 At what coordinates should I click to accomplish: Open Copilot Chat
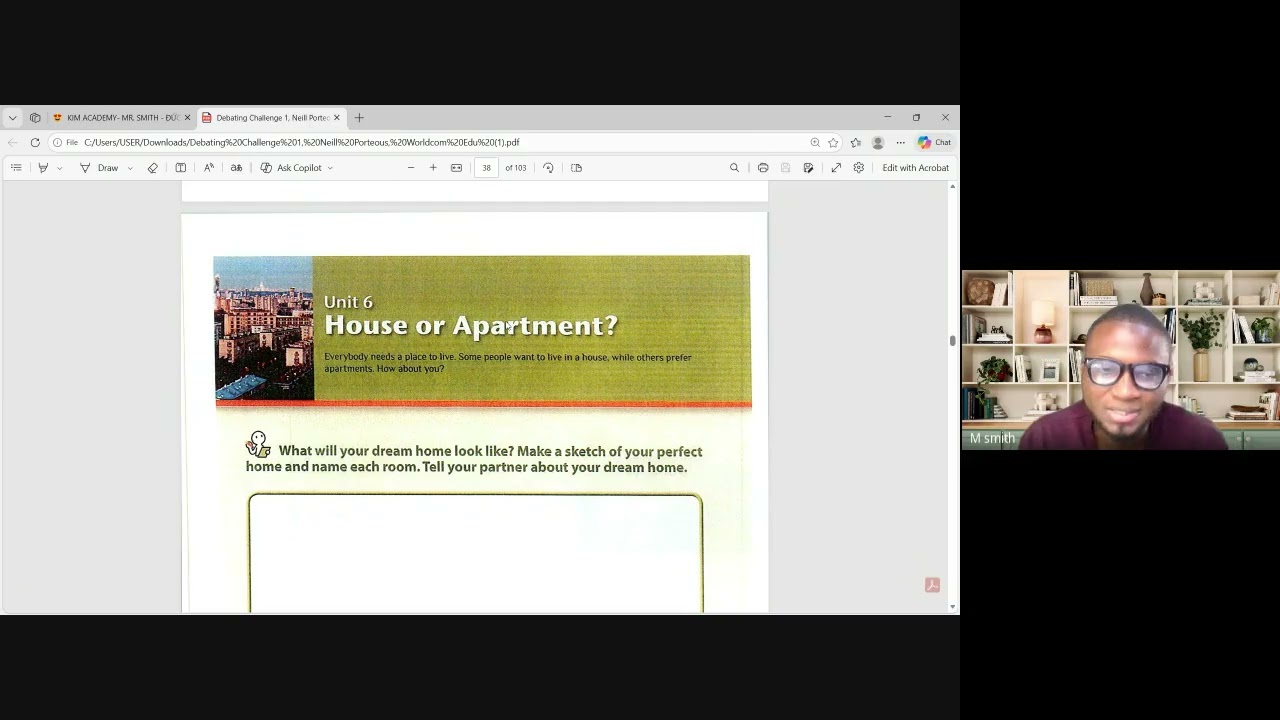pos(934,143)
